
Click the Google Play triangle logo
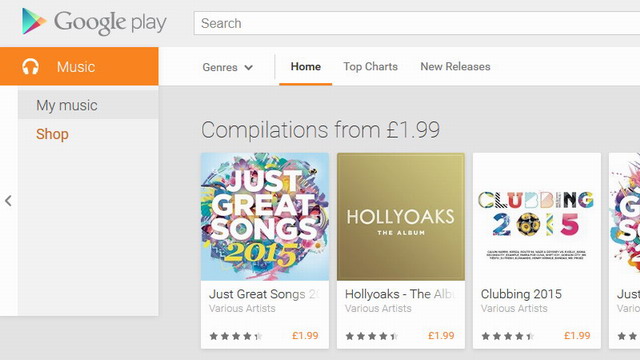[x=34, y=21]
